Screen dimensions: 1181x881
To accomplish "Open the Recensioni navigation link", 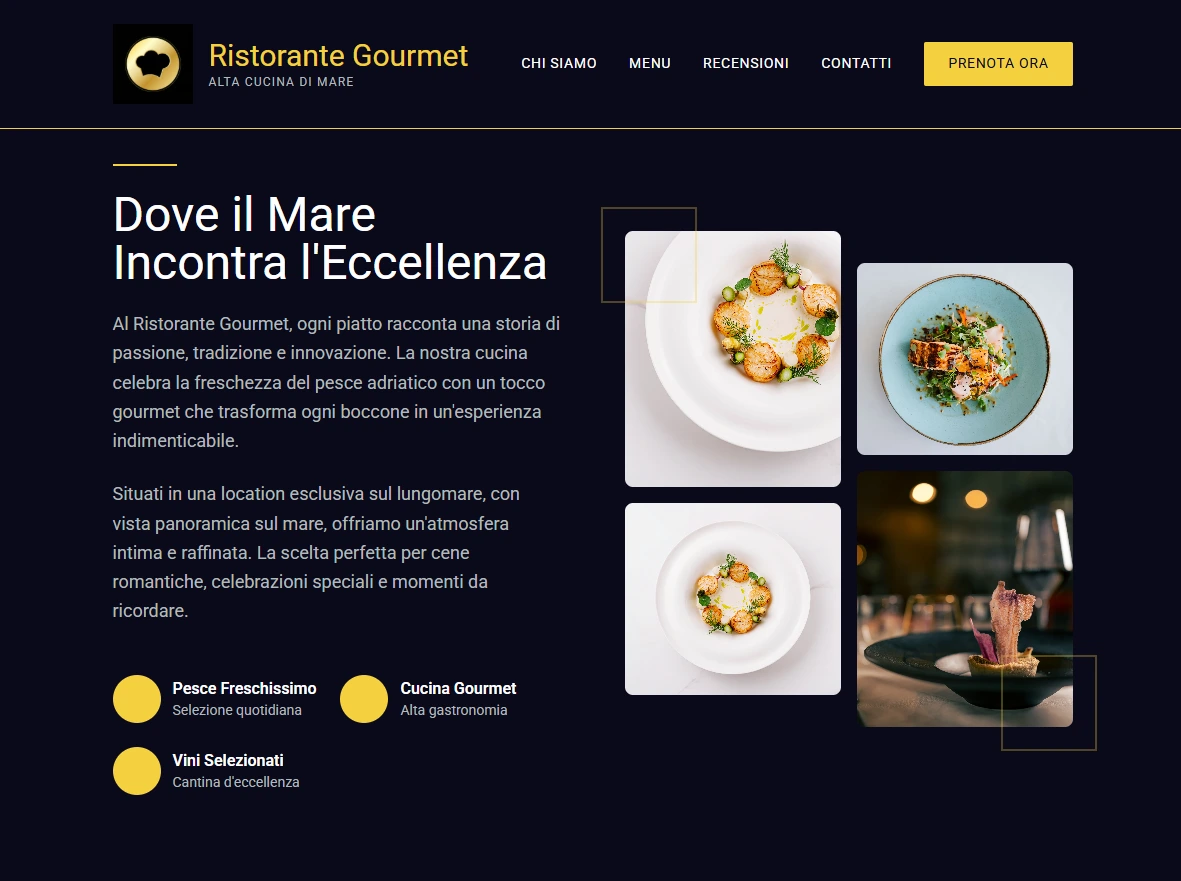I will click(x=746, y=63).
